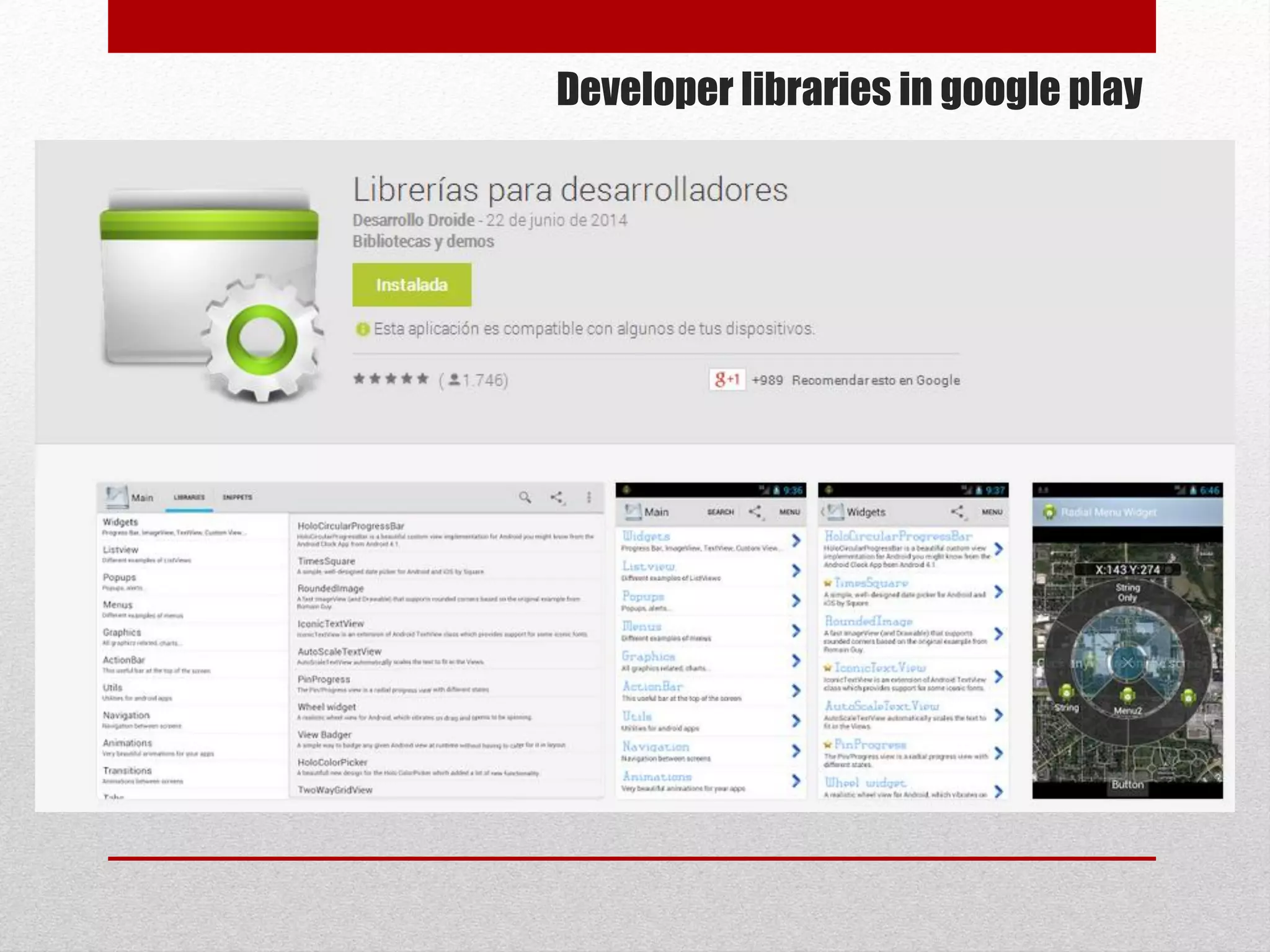The width and height of the screenshot is (1270, 952).
Task: Click the compatibility info icon
Action: tap(362, 329)
